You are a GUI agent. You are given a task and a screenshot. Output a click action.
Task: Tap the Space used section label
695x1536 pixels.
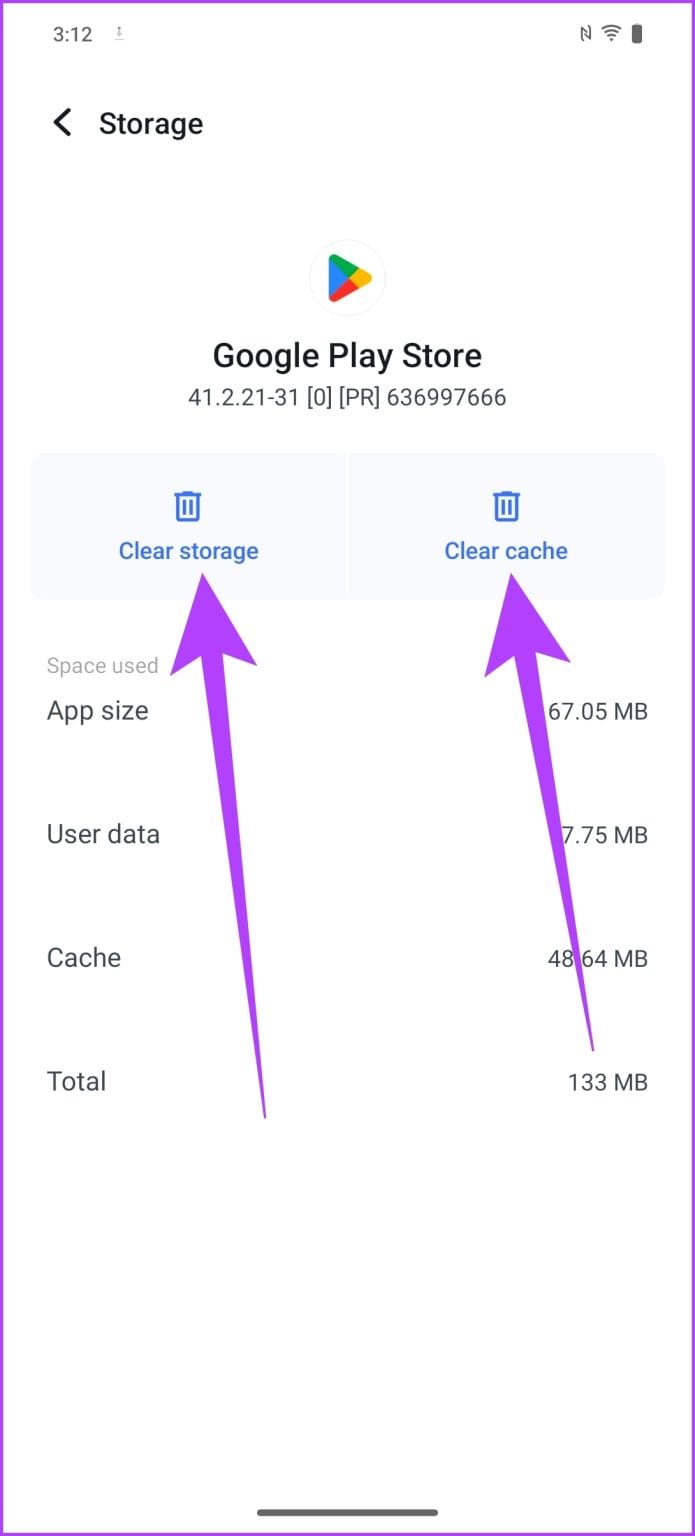[x=102, y=664]
